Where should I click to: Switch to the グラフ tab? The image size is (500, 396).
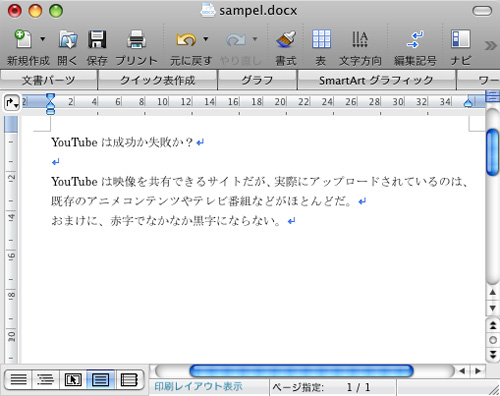(257, 80)
